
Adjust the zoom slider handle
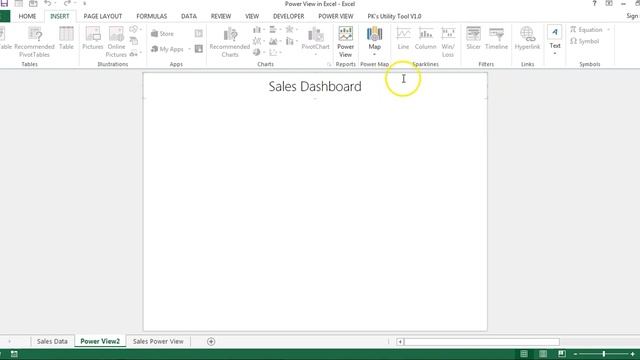(604, 354)
